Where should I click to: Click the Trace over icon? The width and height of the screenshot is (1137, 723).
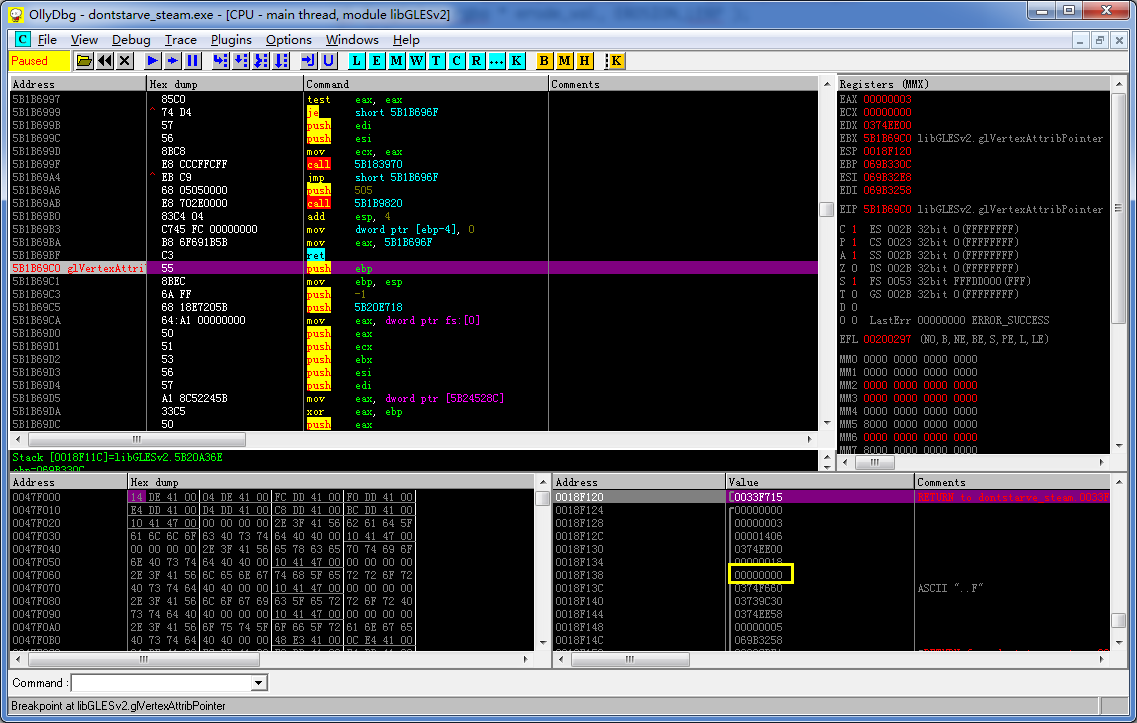[281, 61]
